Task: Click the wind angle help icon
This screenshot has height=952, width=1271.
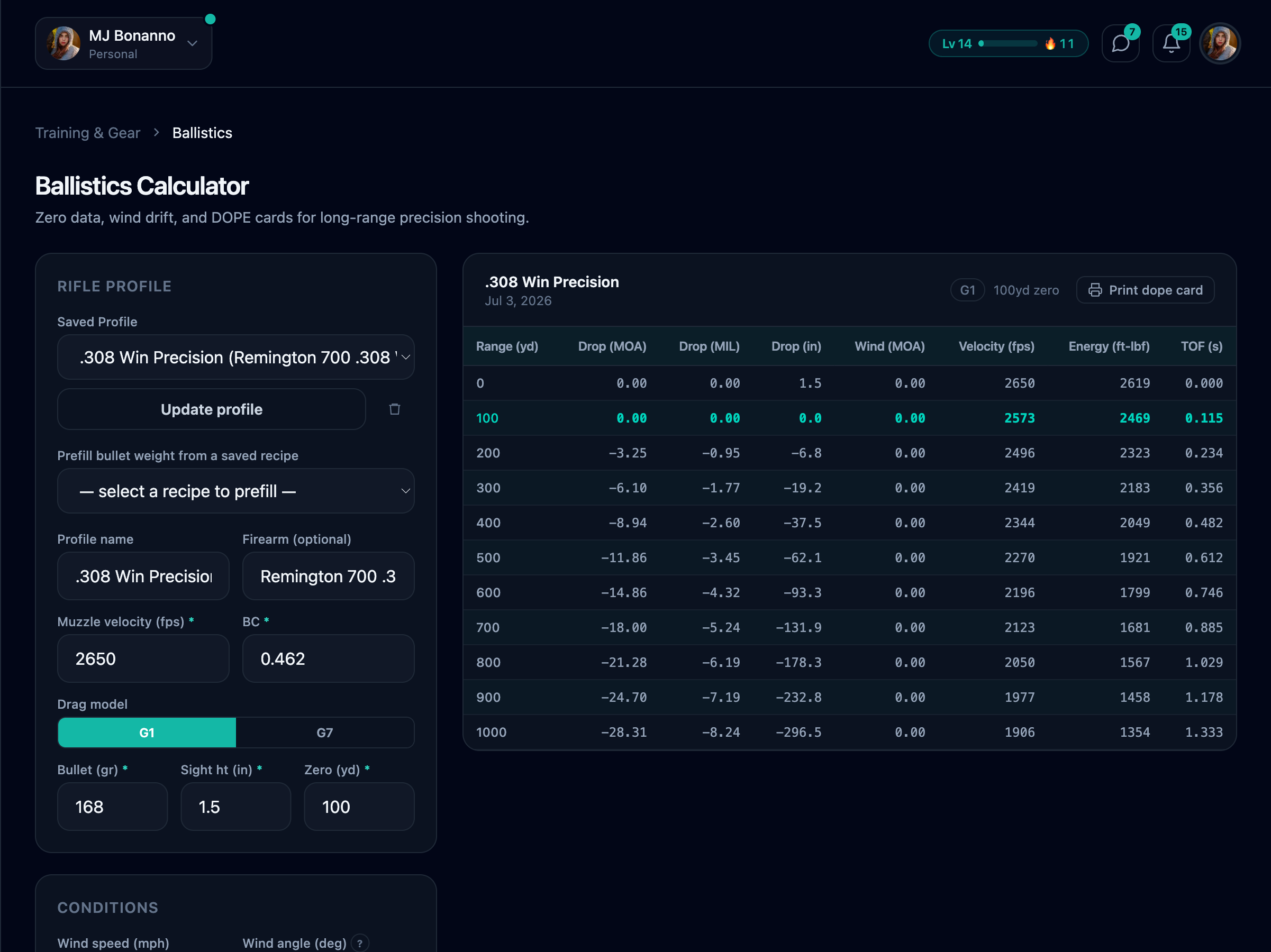Action: (x=360, y=943)
